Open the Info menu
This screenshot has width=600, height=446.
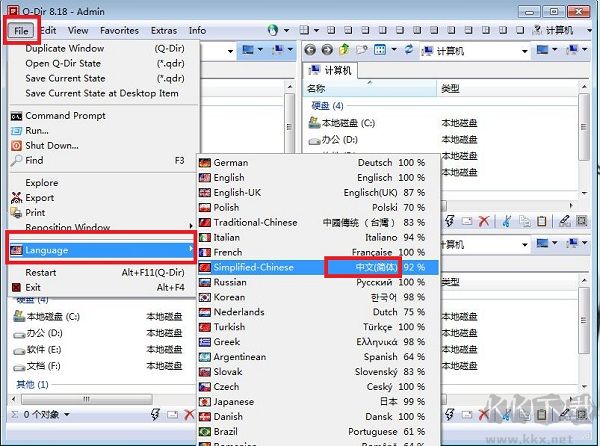(x=197, y=31)
